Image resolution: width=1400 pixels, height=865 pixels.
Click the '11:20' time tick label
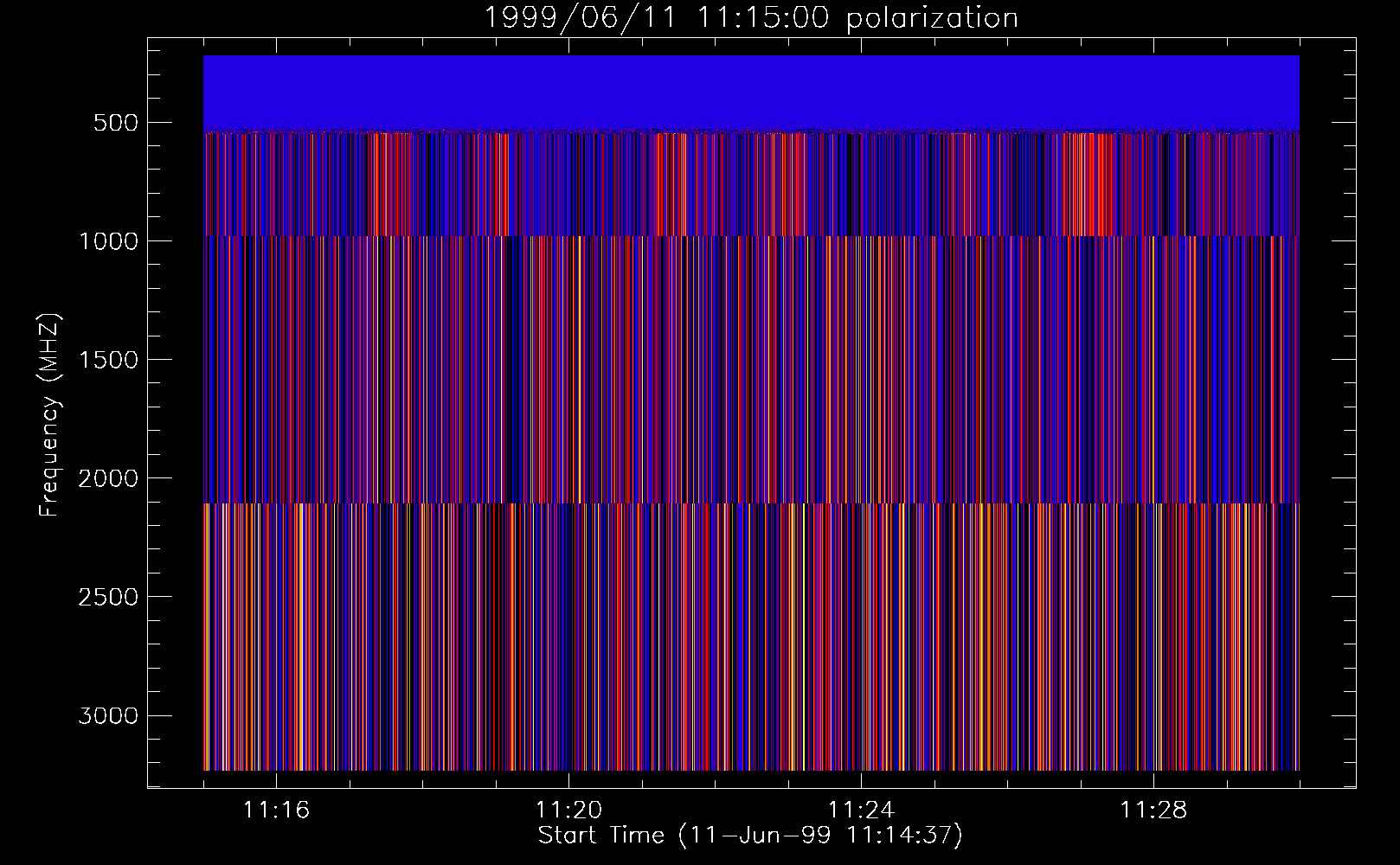[568, 811]
